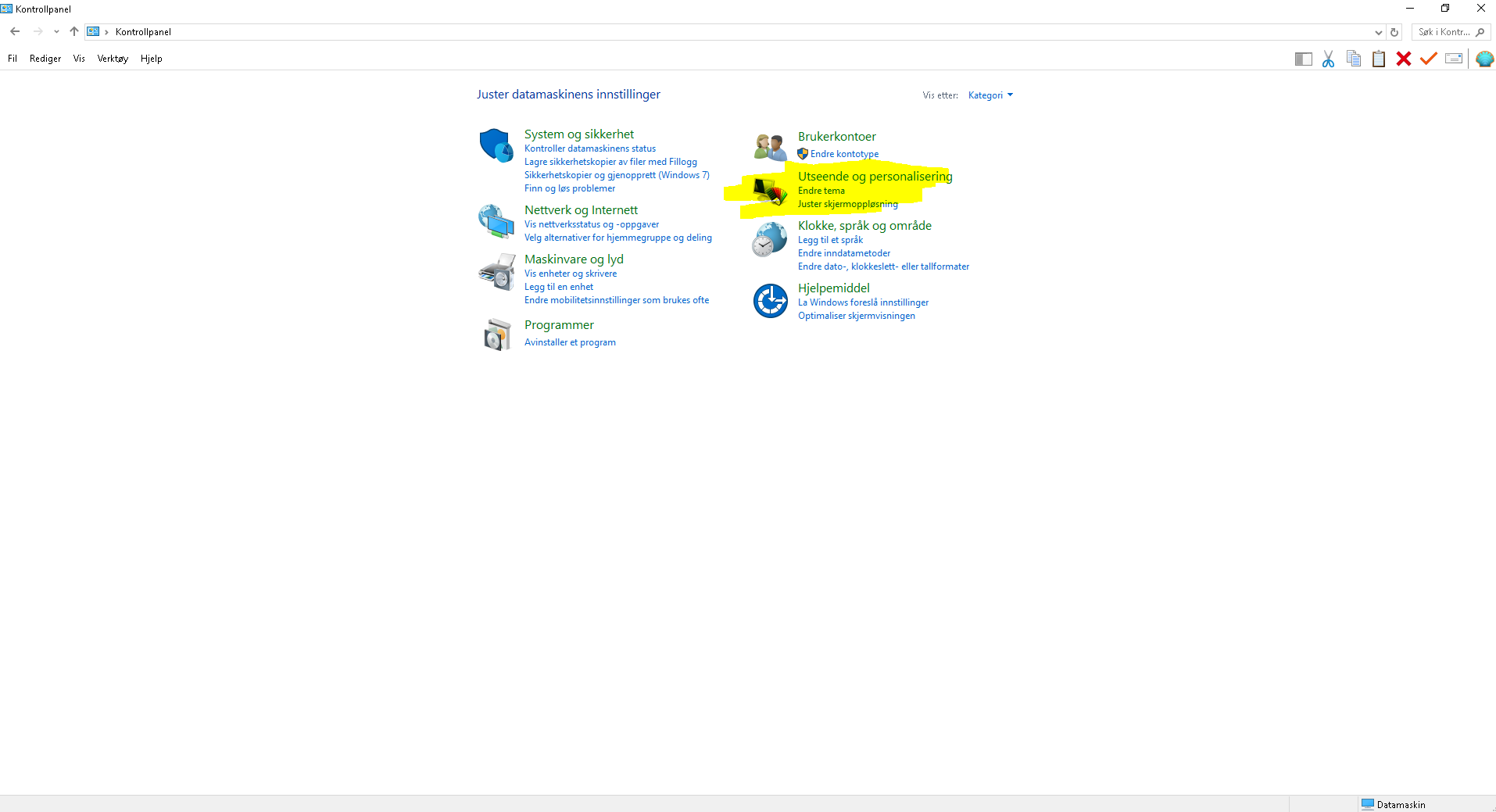Click the breadcrumb chevron before Kontrollpanel
Image resolution: width=1496 pixels, height=812 pixels.
point(106,32)
